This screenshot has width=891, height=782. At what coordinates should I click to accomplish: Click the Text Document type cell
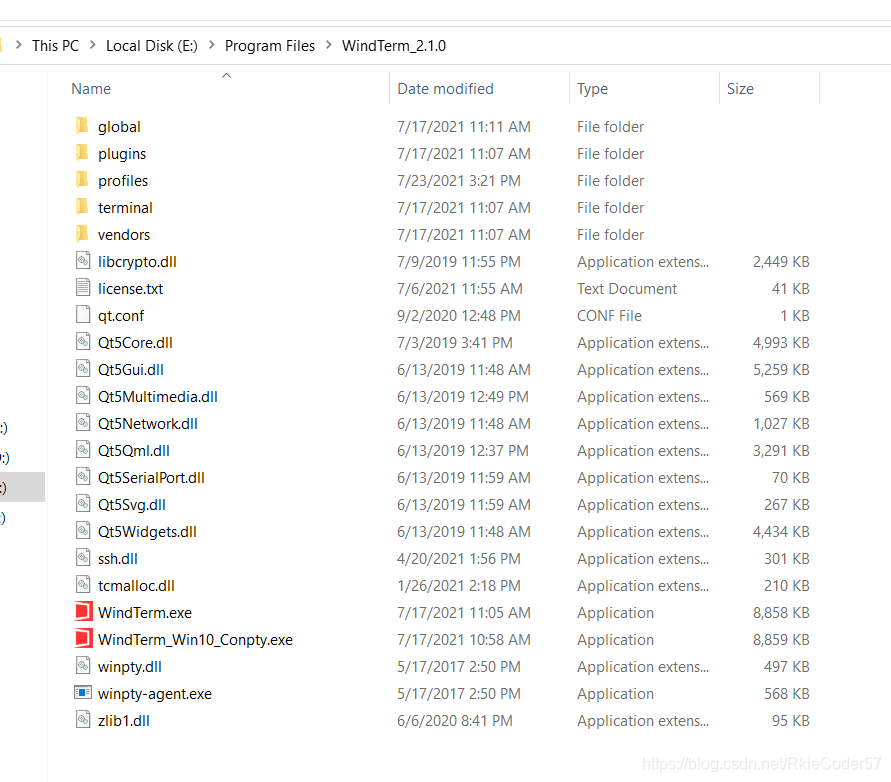[x=627, y=289]
